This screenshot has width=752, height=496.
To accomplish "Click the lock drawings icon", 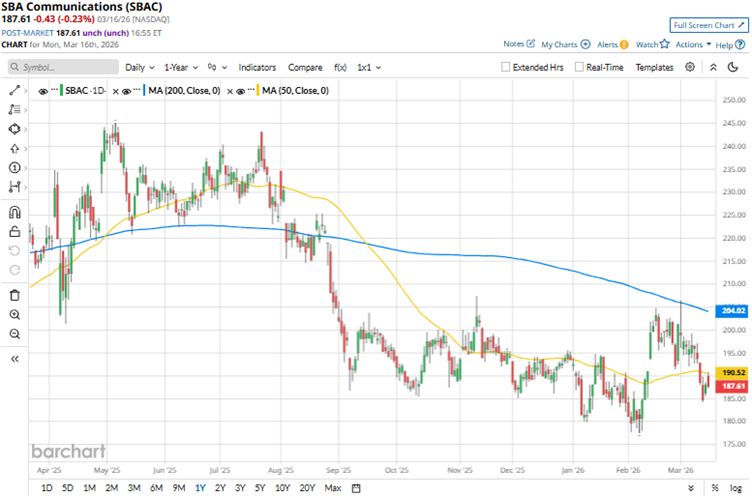I will point(14,232).
